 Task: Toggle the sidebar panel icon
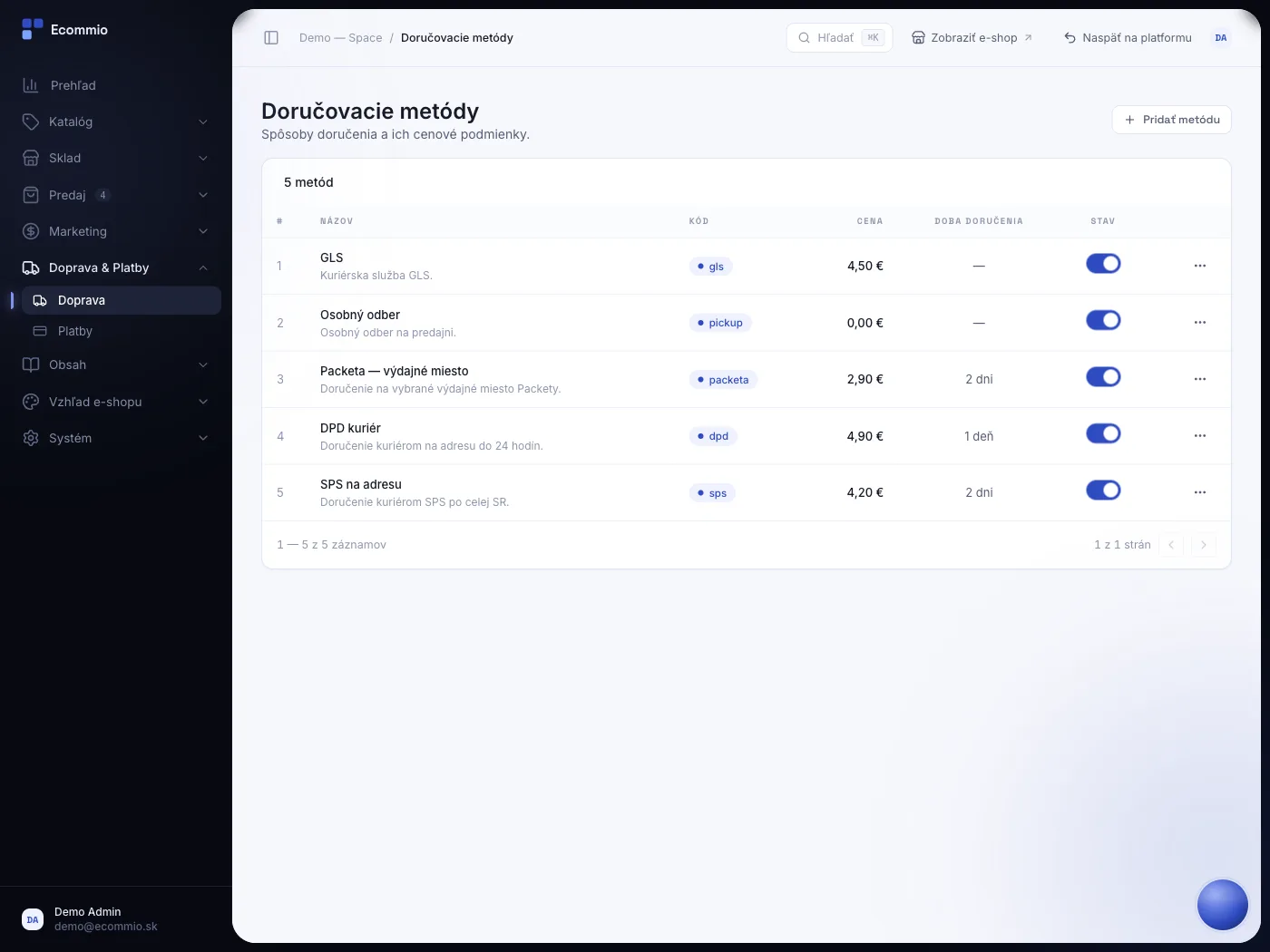pos(271,37)
